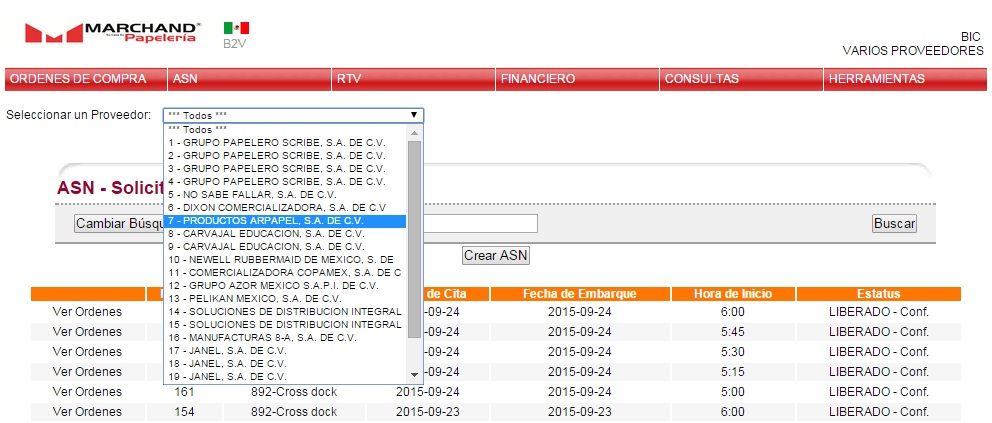Choose 19 - JANEL, S.A. DE C.V.
Image resolution: width=992 pixels, height=423 pixels.
(285, 376)
